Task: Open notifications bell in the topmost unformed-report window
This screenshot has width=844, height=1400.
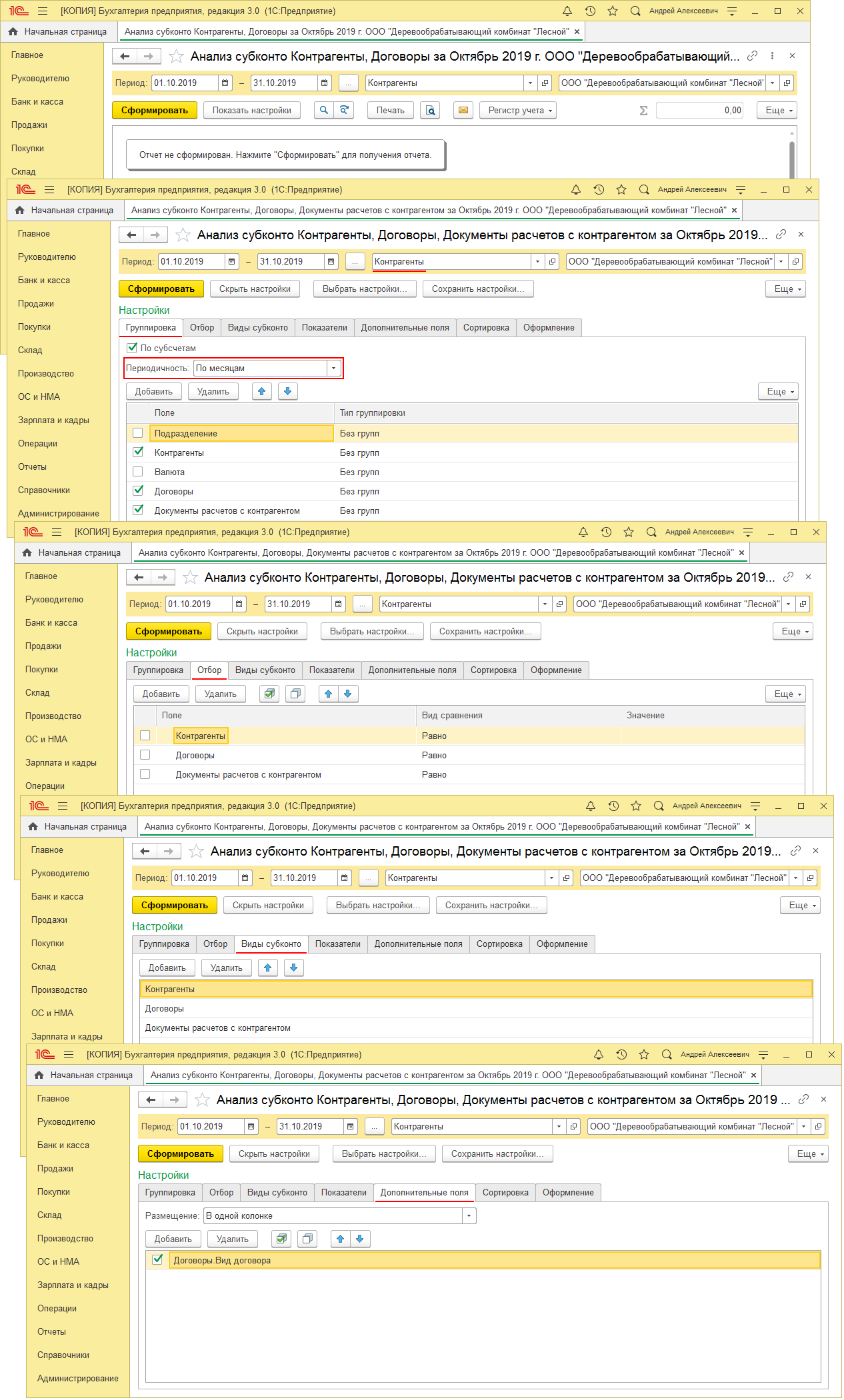Action: pyautogui.click(x=567, y=11)
